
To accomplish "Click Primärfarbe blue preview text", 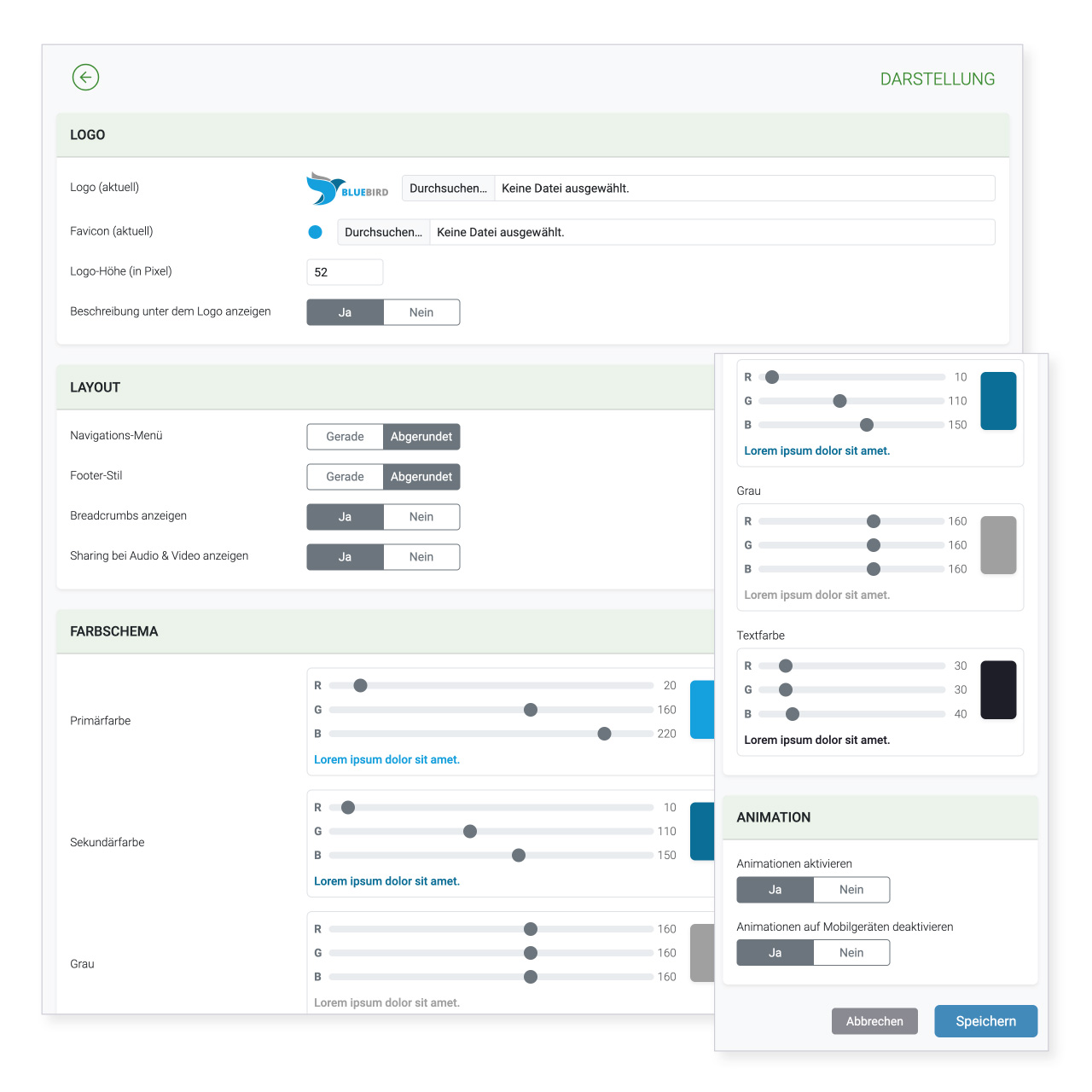I will tap(386, 759).
